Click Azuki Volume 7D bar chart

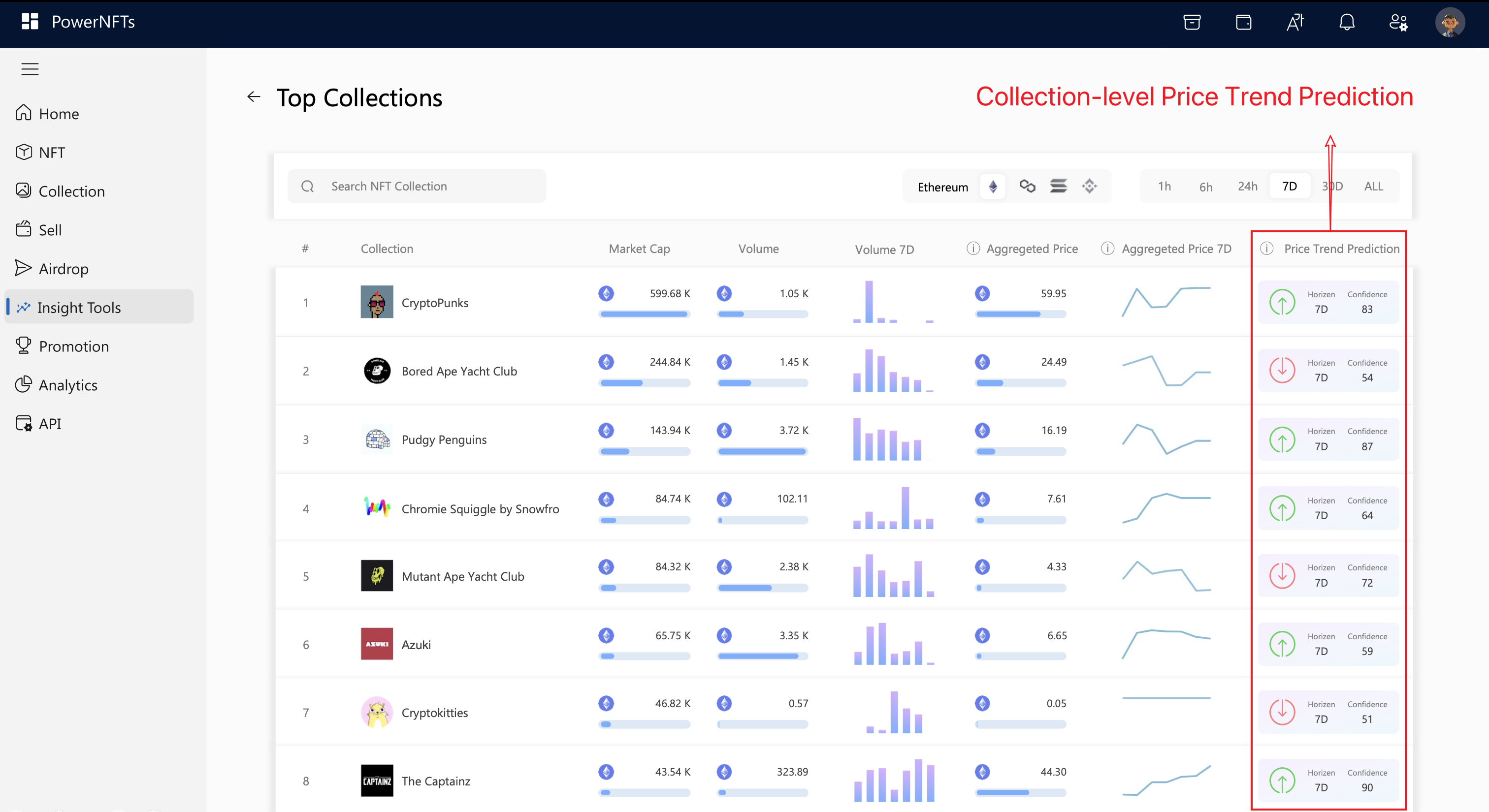[x=894, y=643]
